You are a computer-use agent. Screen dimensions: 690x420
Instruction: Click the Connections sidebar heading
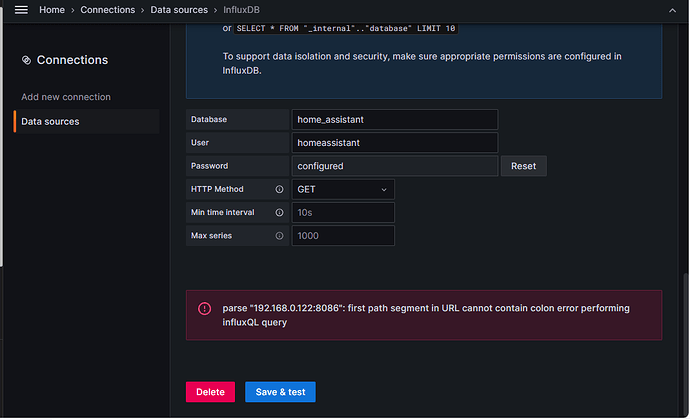tap(72, 60)
